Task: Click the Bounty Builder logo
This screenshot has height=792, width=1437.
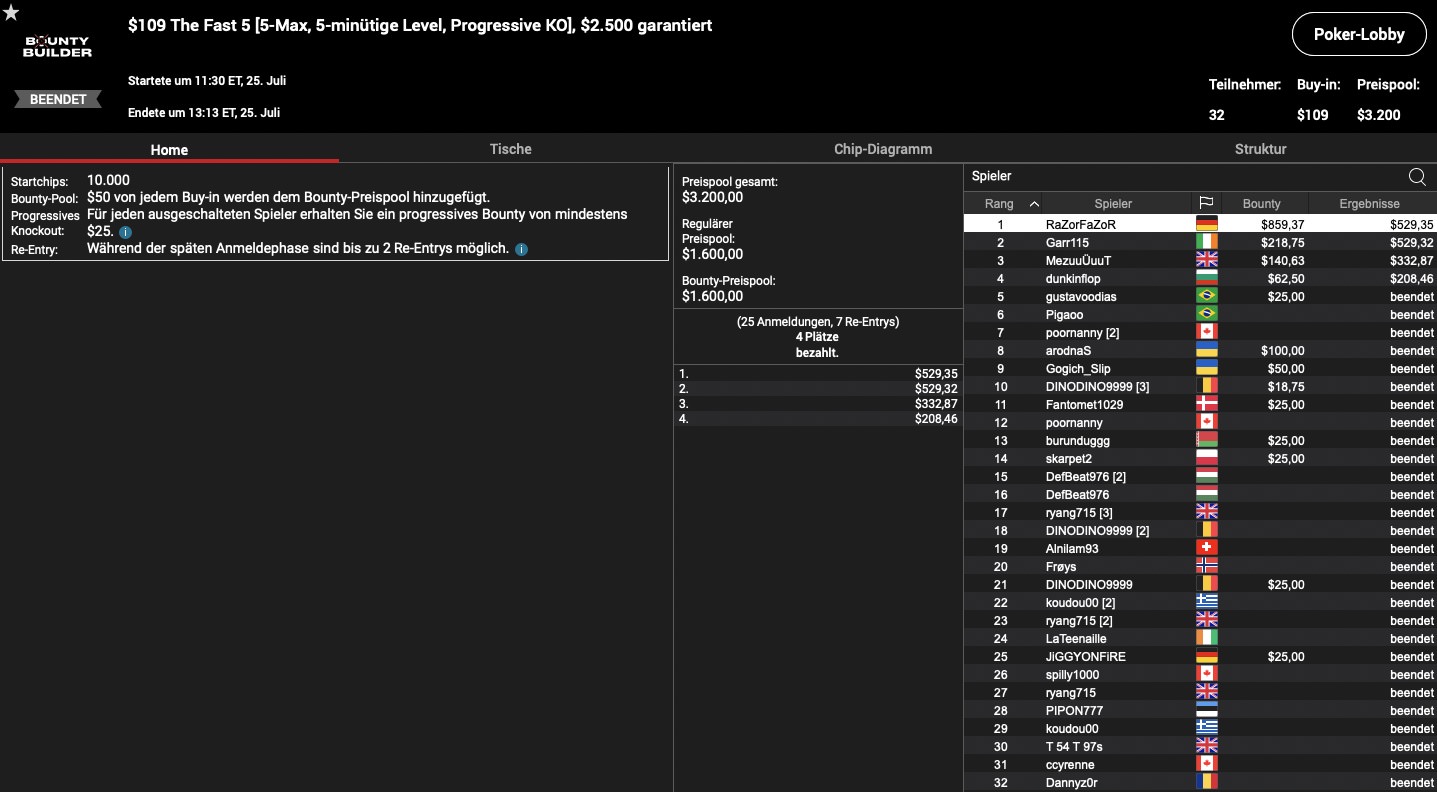Action: pyautogui.click(x=57, y=46)
